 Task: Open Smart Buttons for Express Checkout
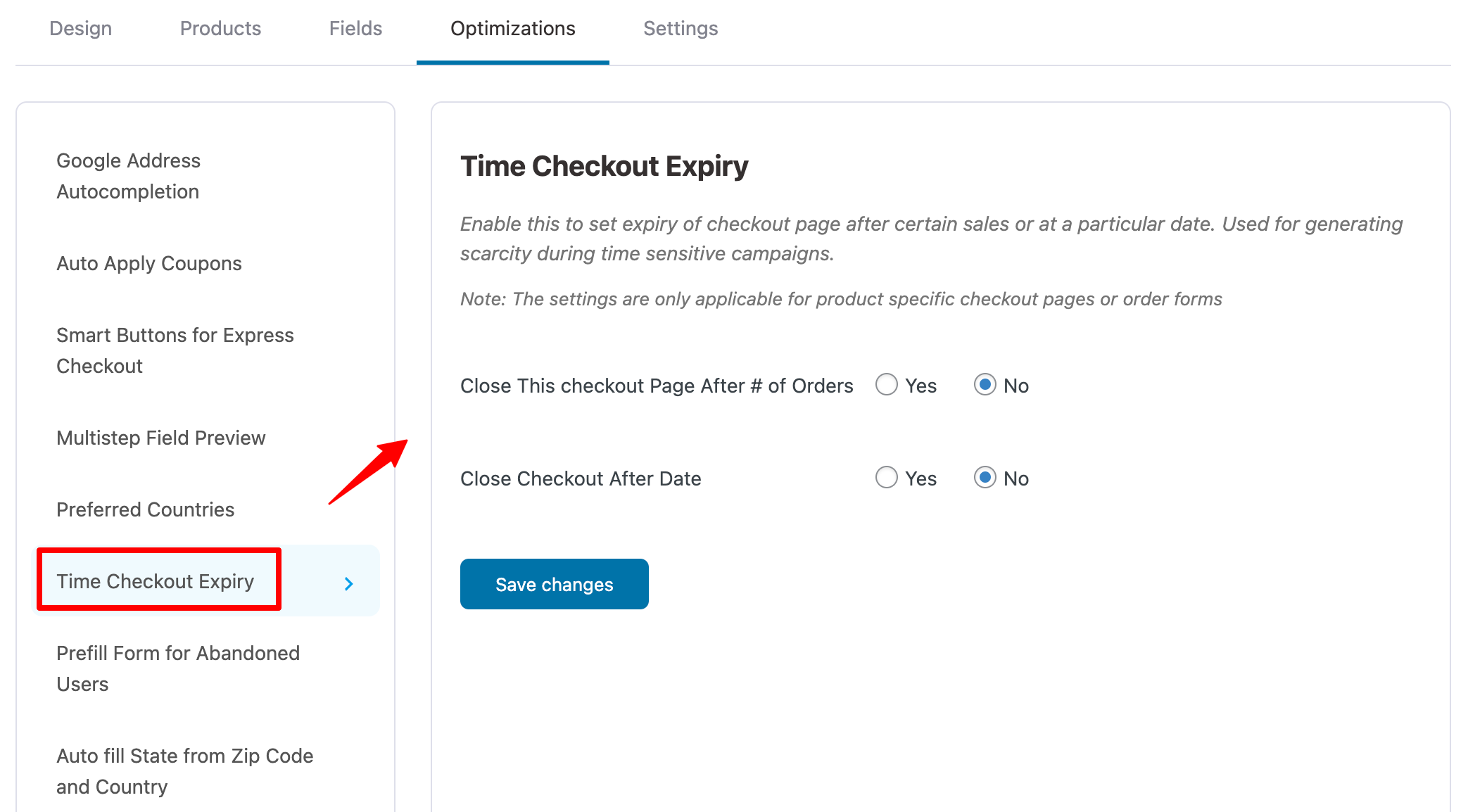click(x=175, y=350)
